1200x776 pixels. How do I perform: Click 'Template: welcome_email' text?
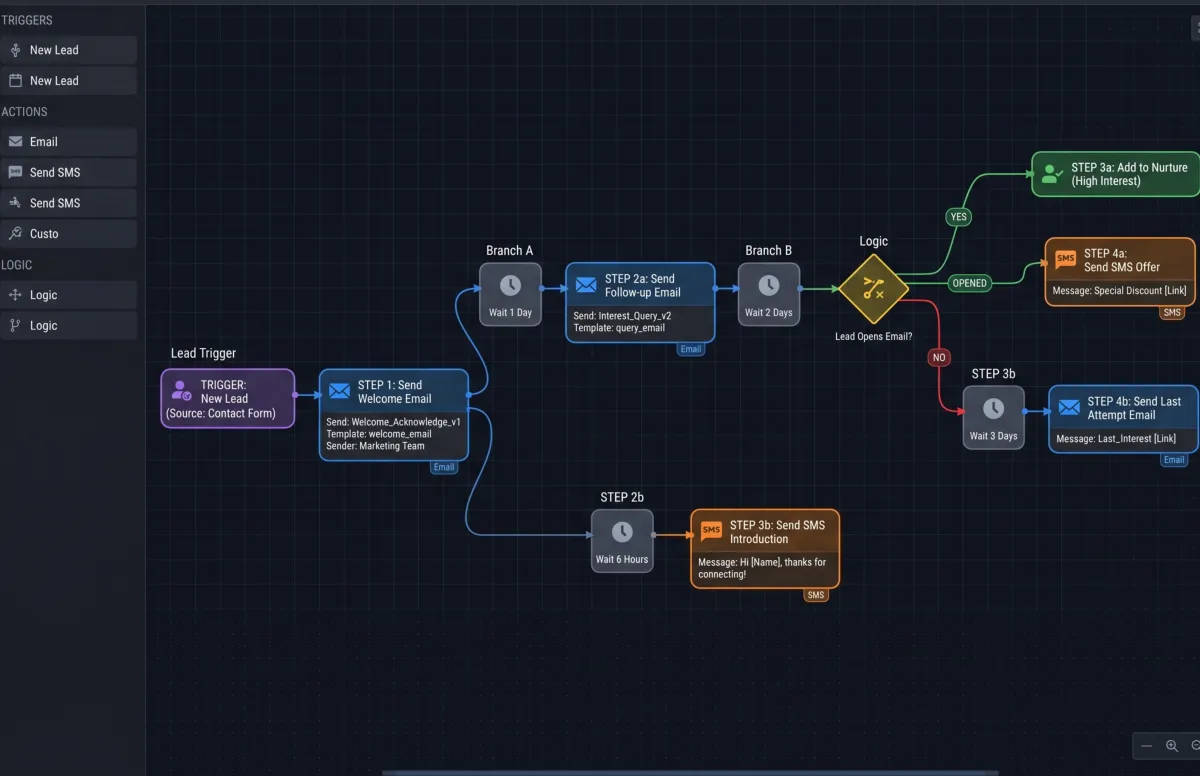click(x=379, y=434)
